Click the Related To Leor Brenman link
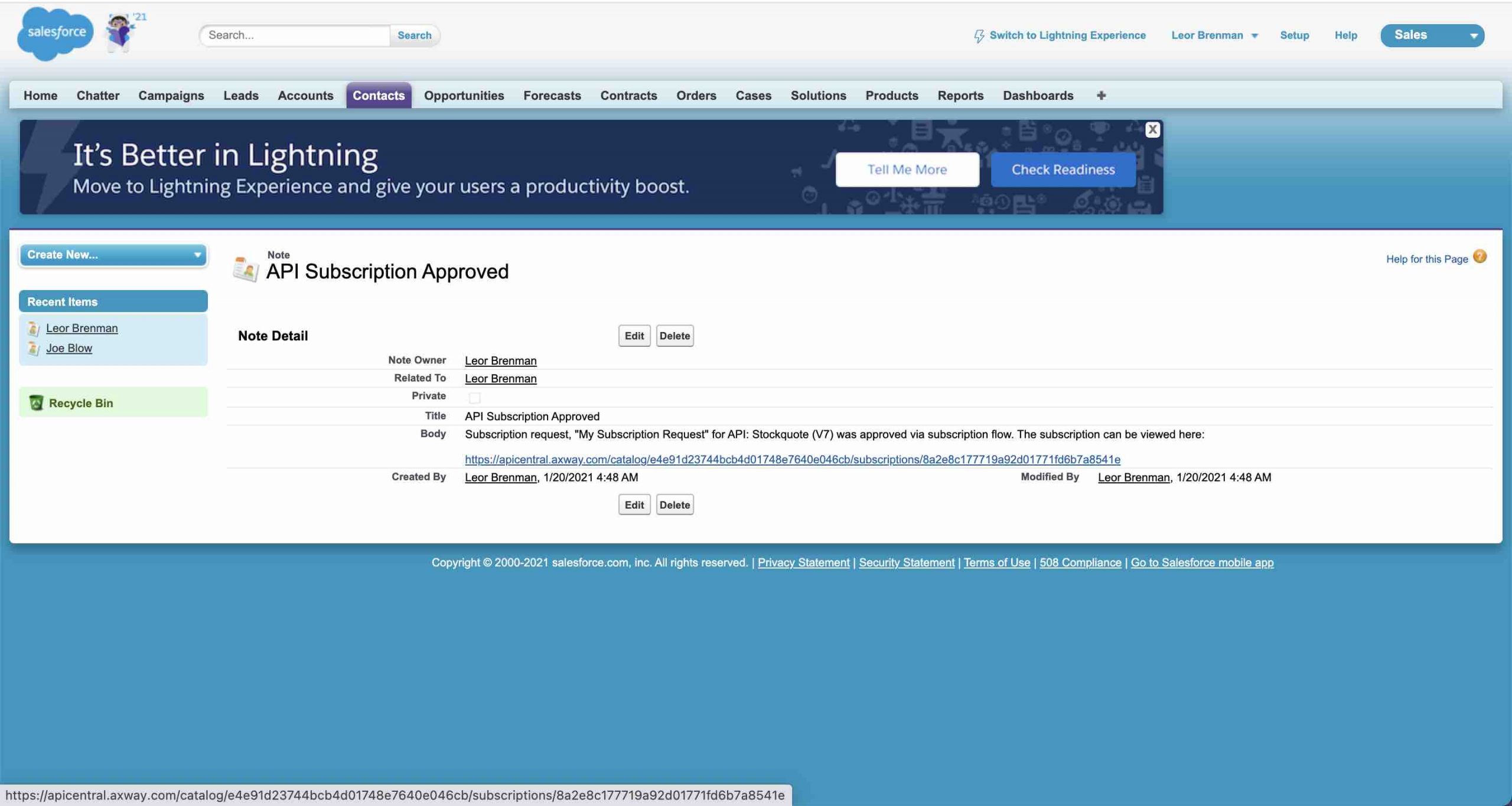 [x=500, y=378]
